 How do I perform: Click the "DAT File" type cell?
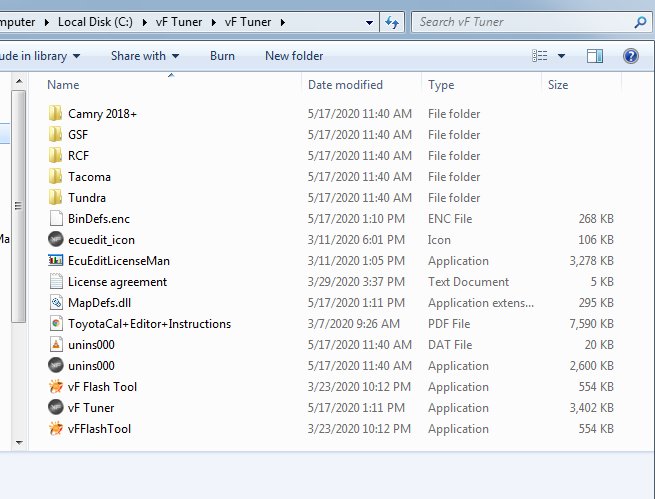[450, 345]
